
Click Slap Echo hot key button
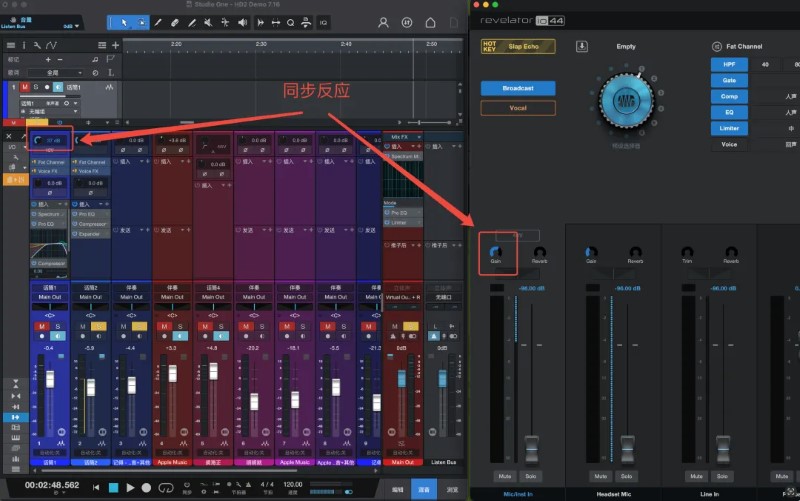518,46
